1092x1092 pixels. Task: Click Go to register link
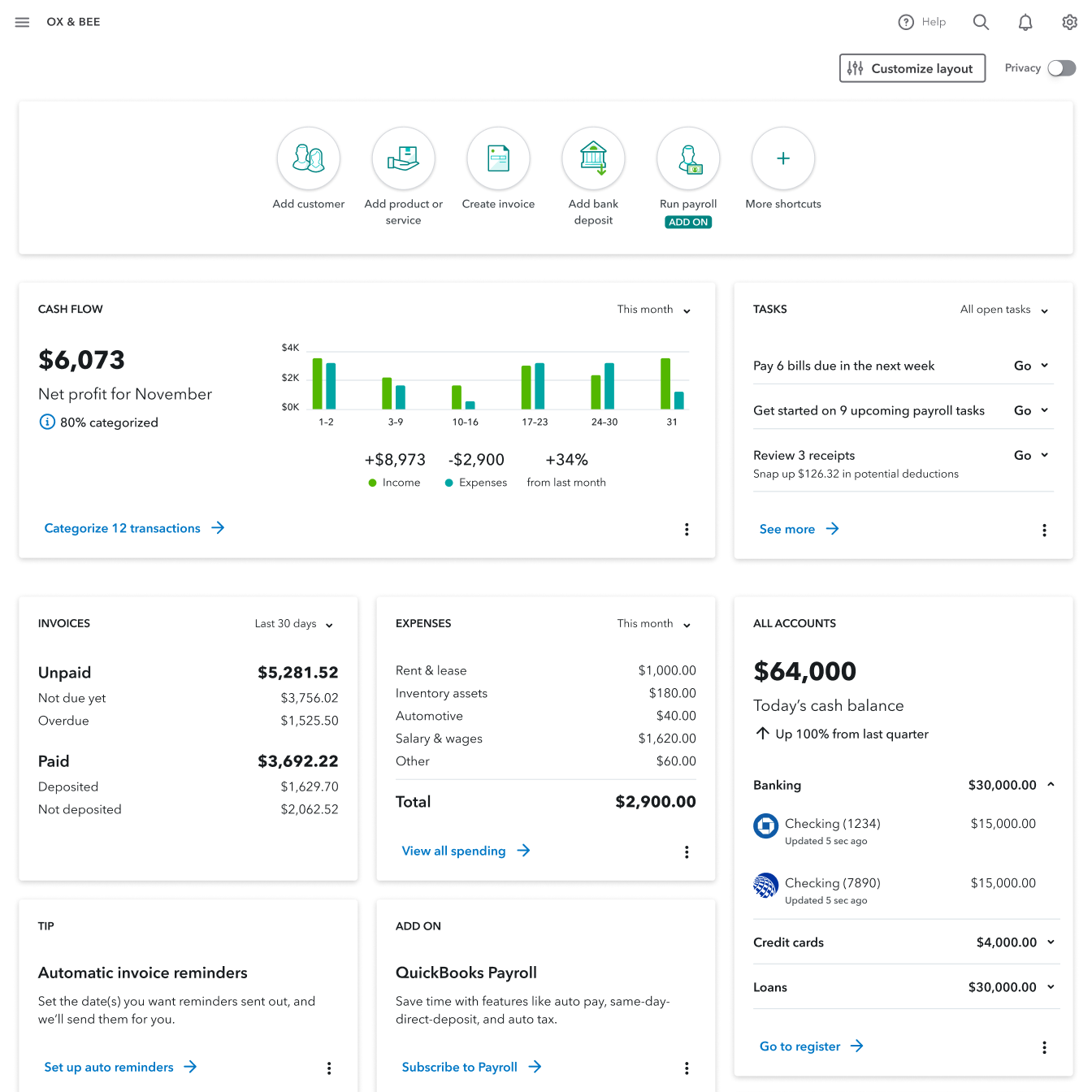coord(811,1046)
